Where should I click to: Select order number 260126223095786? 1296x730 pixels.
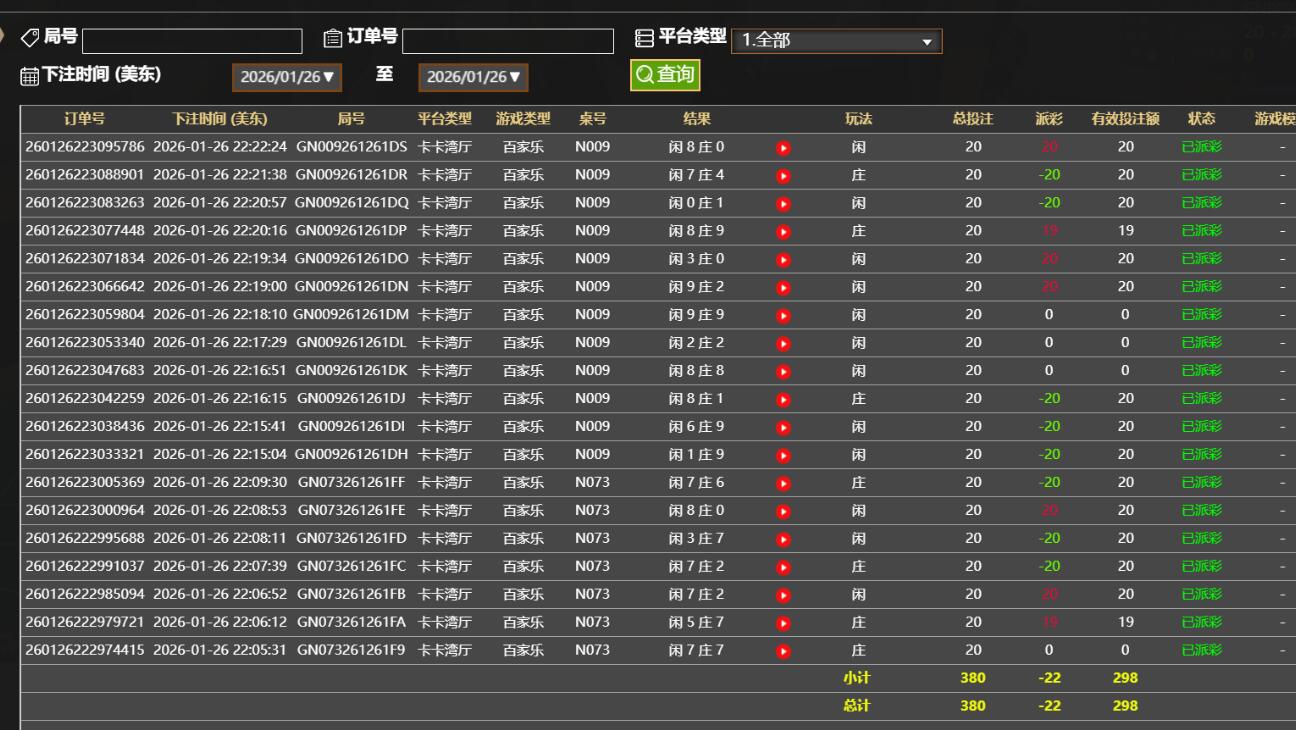[84, 147]
